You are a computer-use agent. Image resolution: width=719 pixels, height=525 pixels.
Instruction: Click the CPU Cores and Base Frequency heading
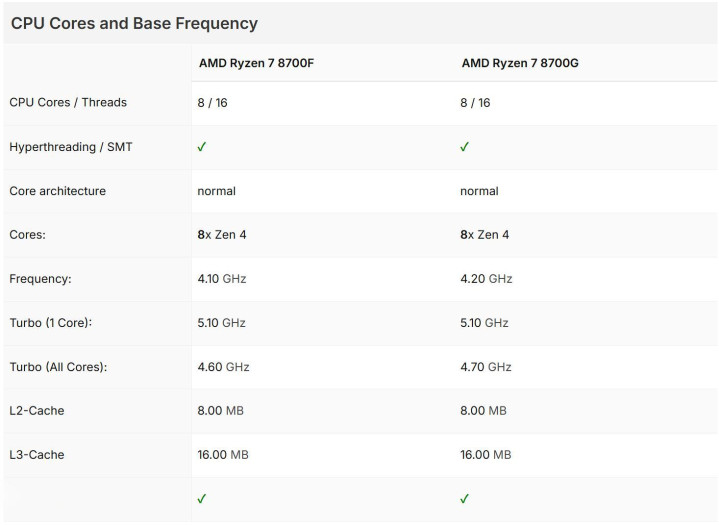point(134,23)
